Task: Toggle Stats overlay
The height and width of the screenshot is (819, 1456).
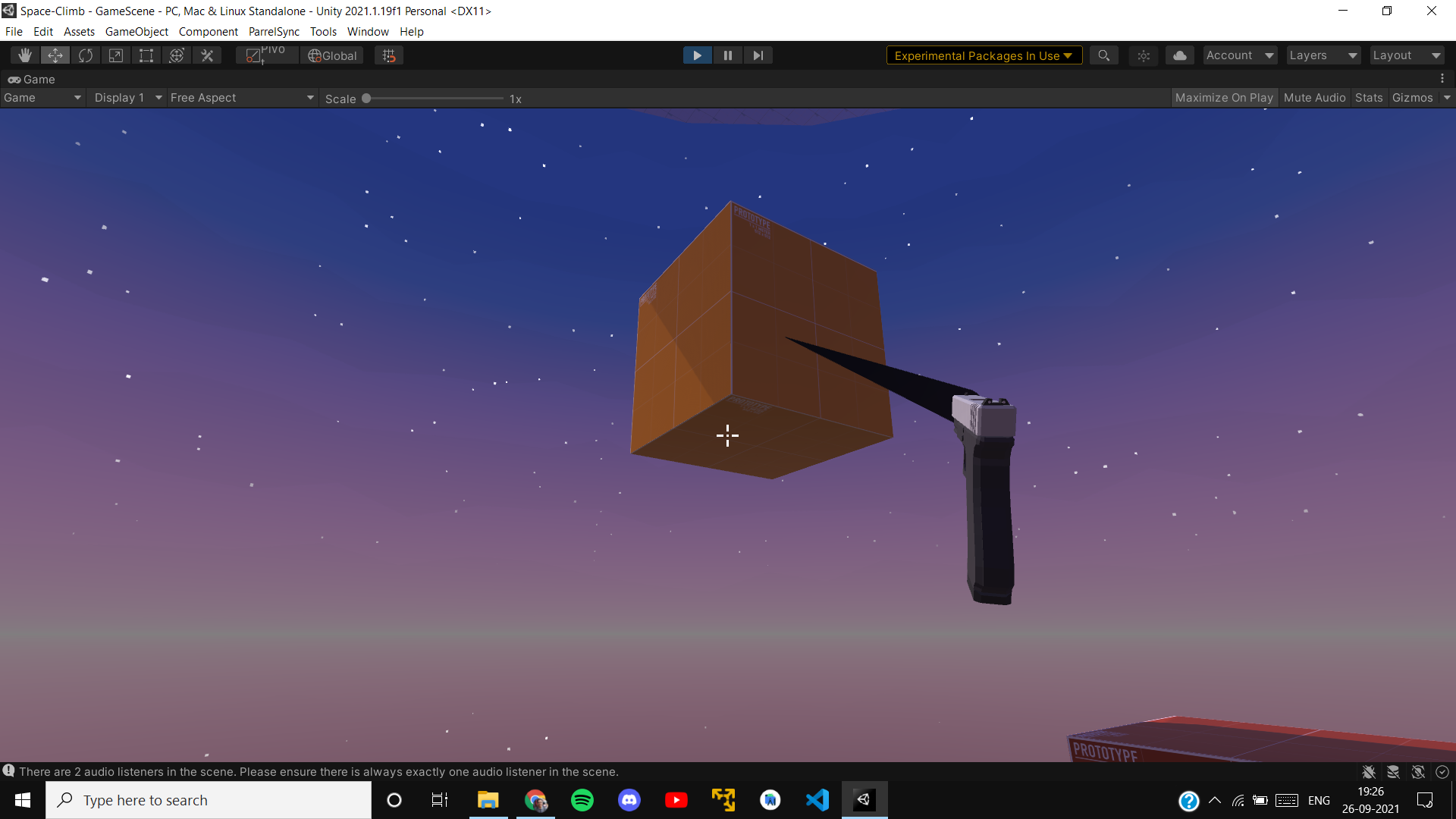Action: [1368, 98]
